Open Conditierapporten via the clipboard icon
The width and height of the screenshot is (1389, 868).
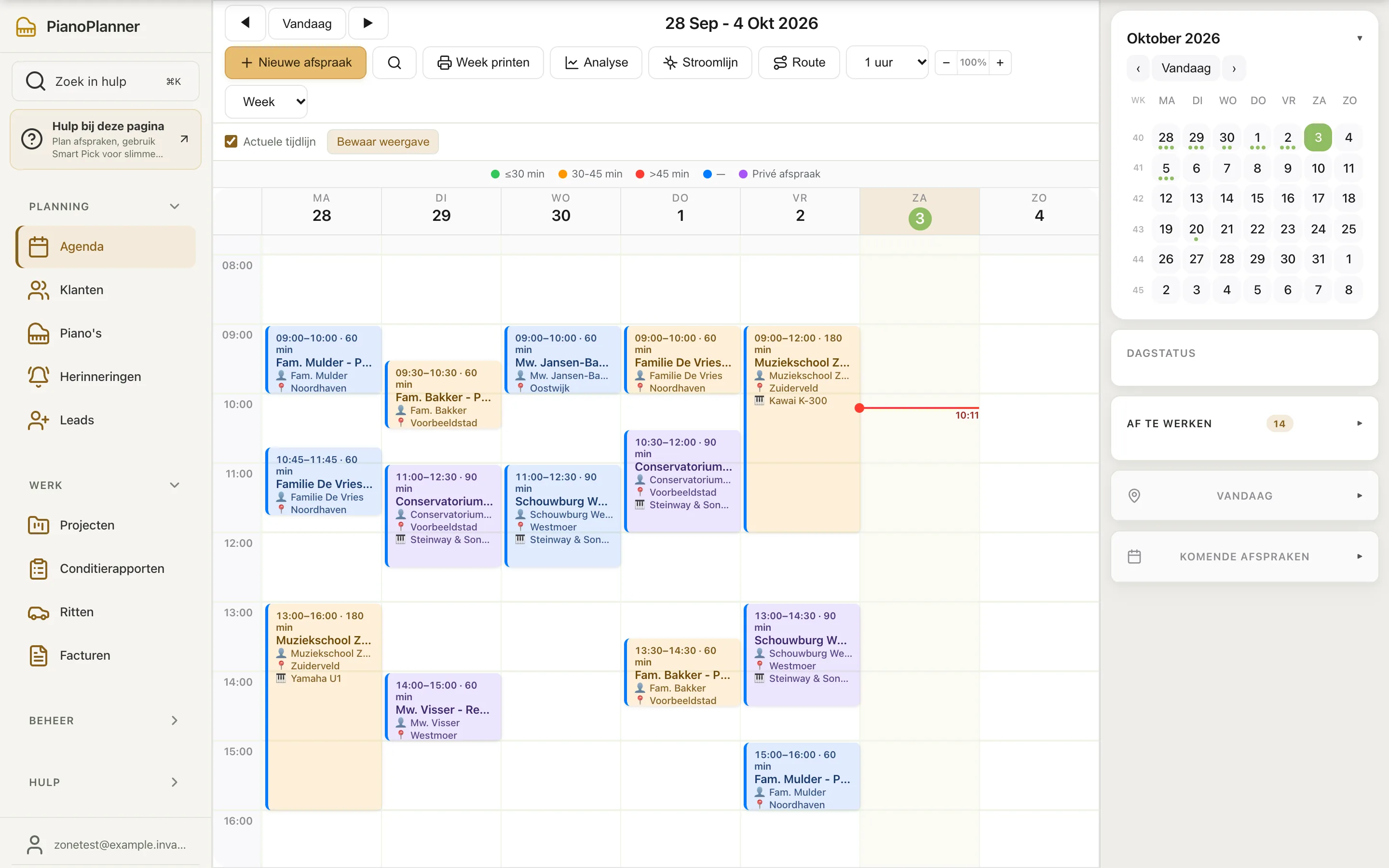(x=39, y=569)
